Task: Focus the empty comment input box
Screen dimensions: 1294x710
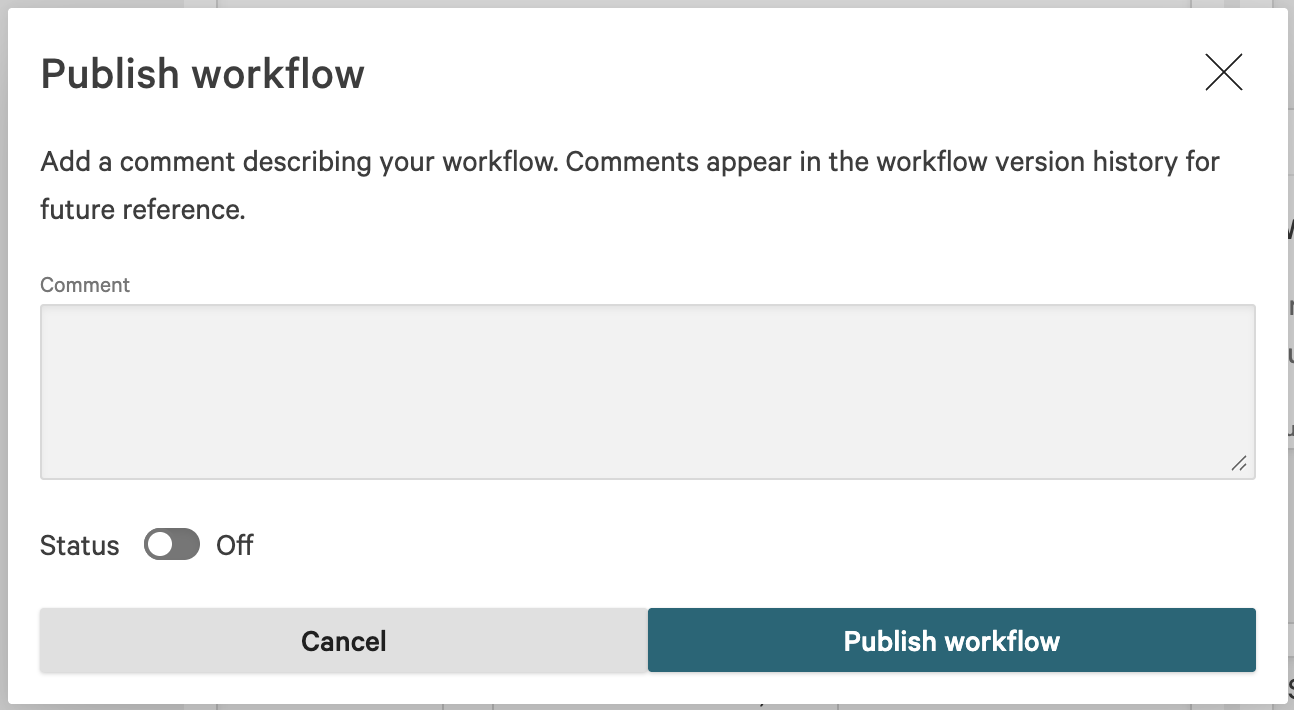Action: [x=647, y=391]
